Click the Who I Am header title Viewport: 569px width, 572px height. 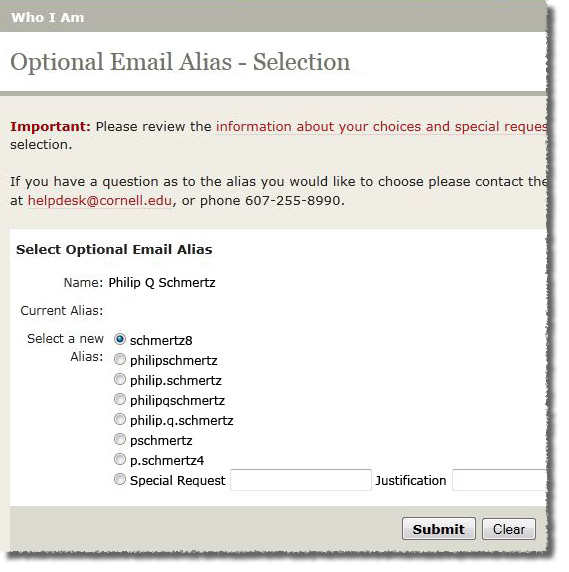pos(47,17)
